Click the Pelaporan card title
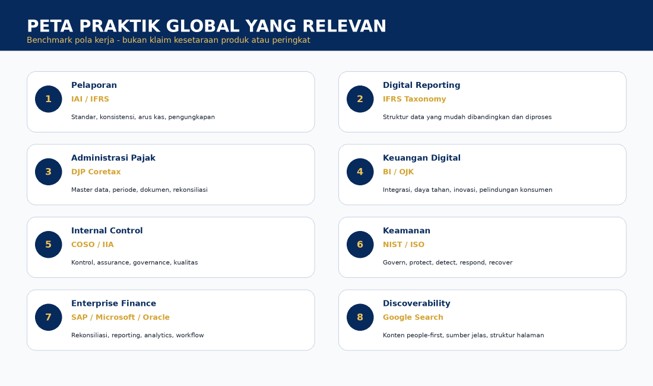 point(94,85)
